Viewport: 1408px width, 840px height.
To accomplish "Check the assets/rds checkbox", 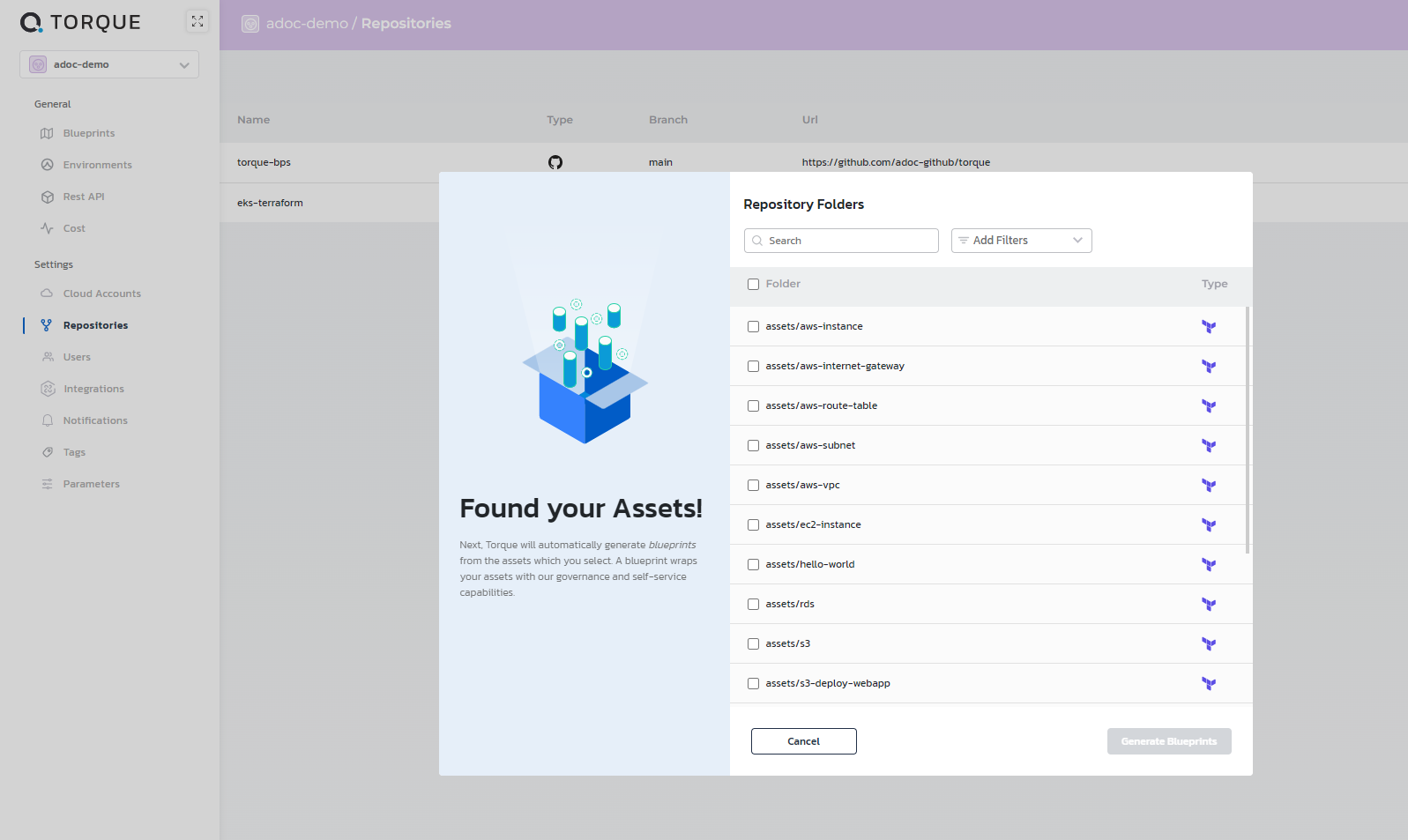I will 753,604.
